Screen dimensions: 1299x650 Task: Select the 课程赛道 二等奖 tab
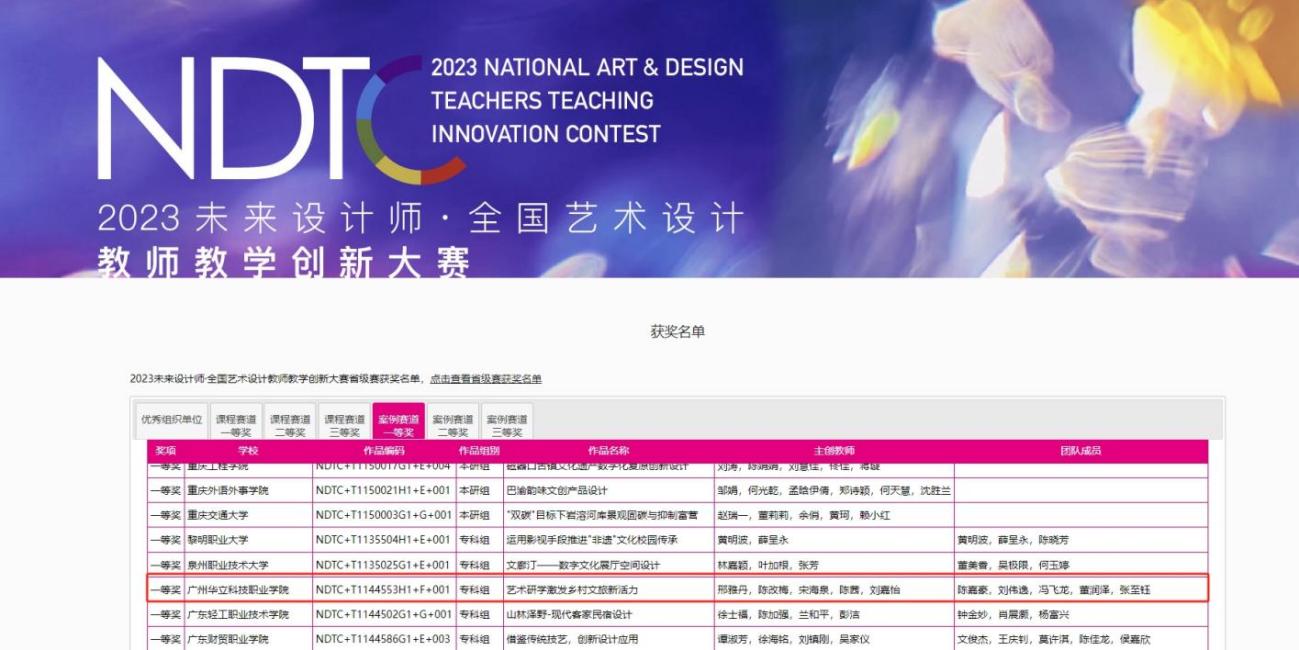coord(290,425)
